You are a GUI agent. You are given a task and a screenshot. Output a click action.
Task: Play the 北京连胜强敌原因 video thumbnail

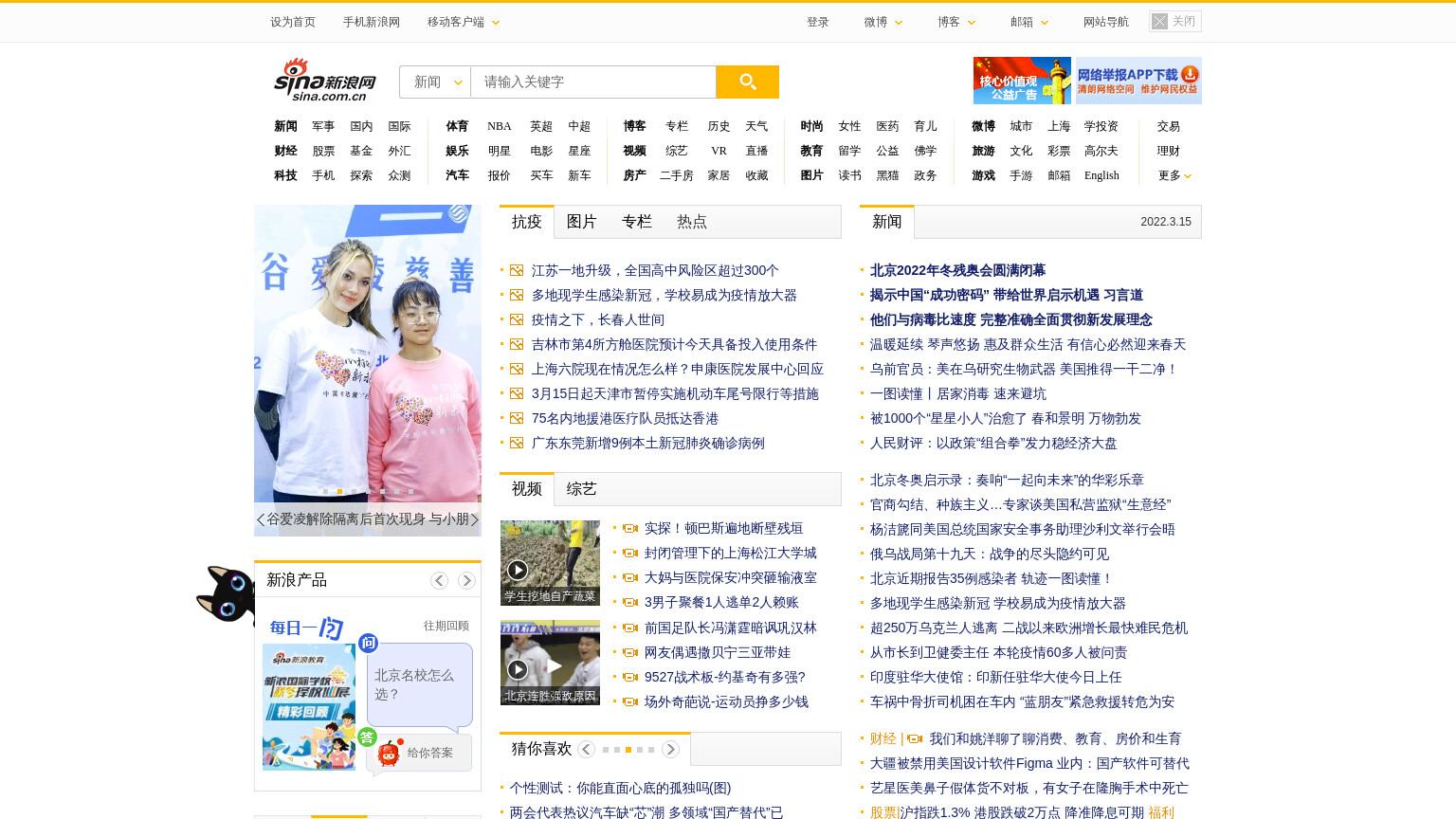pos(550,663)
